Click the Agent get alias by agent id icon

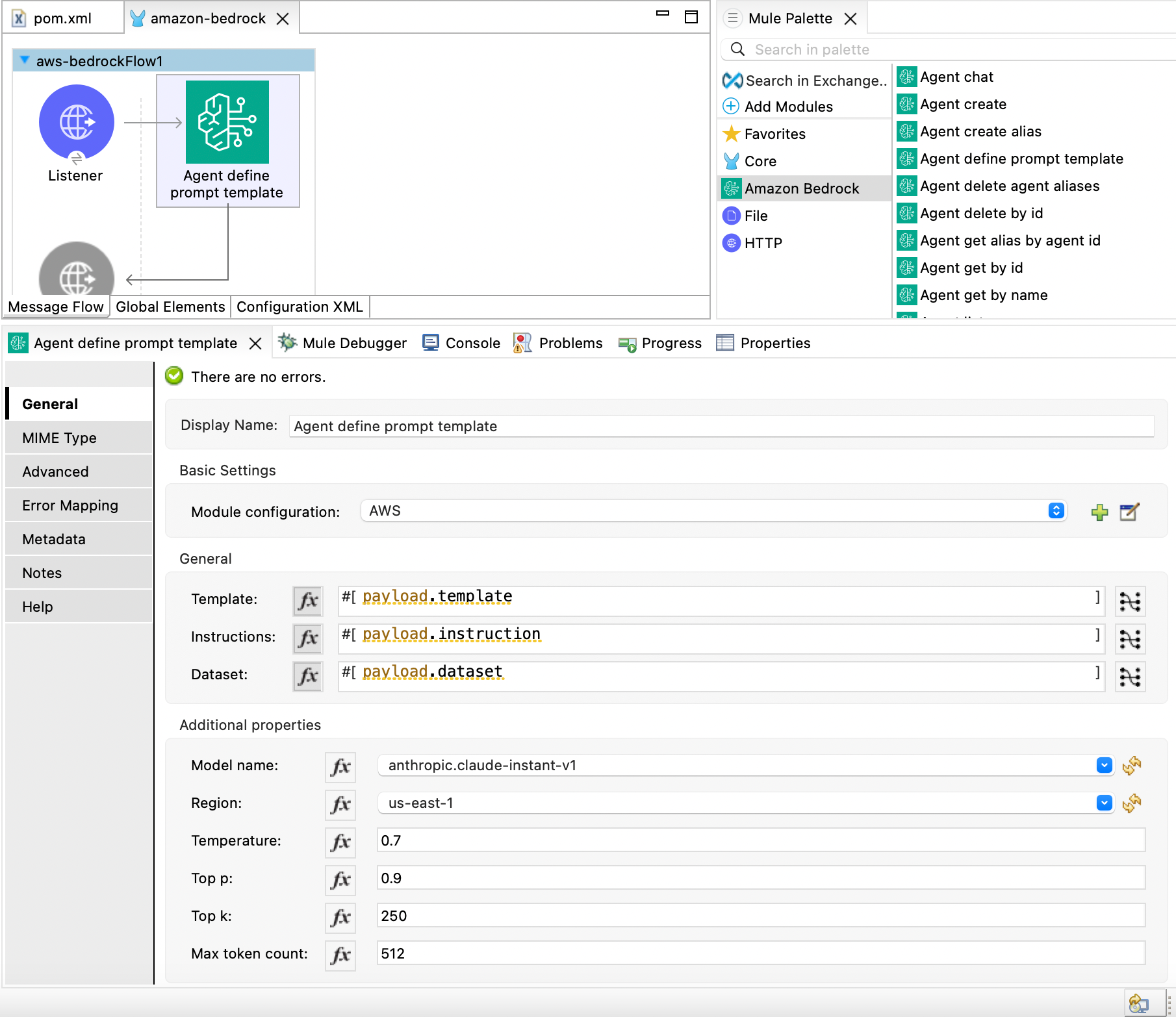pyautogui.click(x=907, y=240)
